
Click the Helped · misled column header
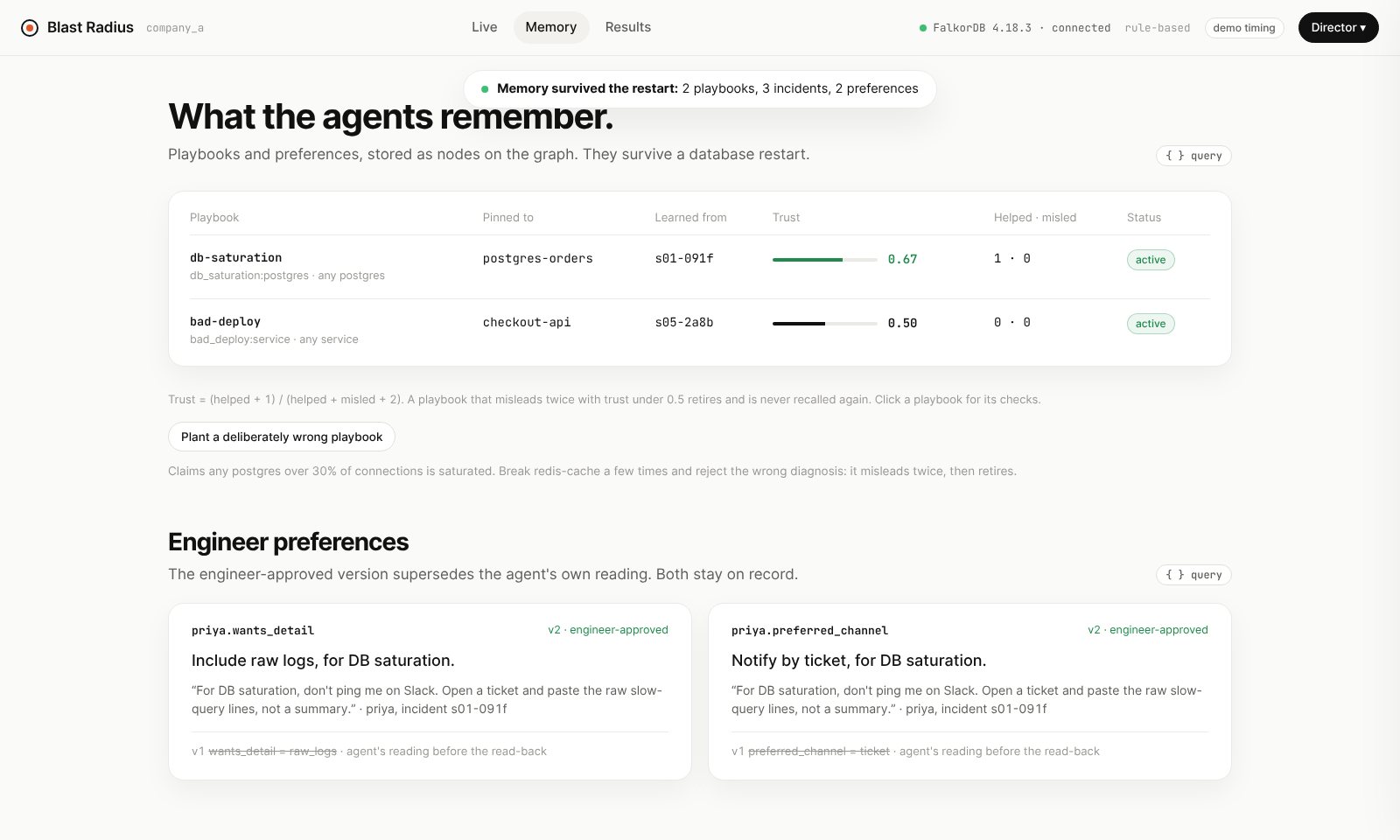(x=1035, y=217)
